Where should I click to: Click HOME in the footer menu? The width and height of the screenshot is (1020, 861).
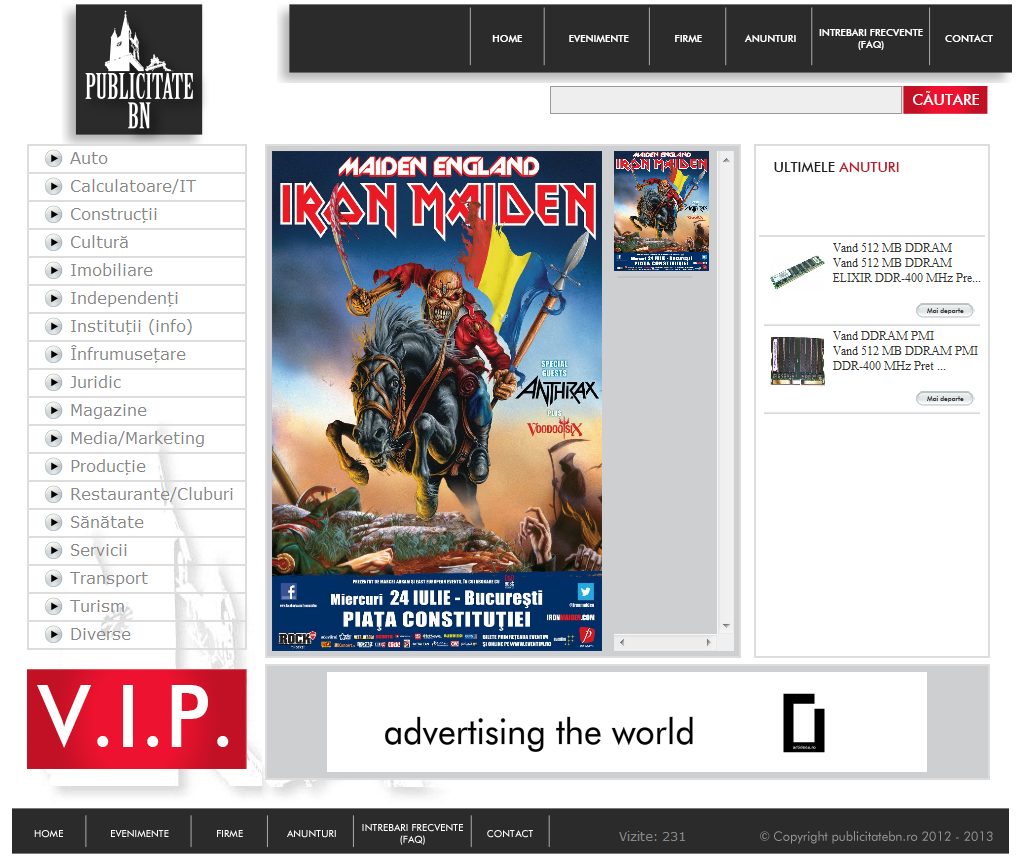(49, 833)
